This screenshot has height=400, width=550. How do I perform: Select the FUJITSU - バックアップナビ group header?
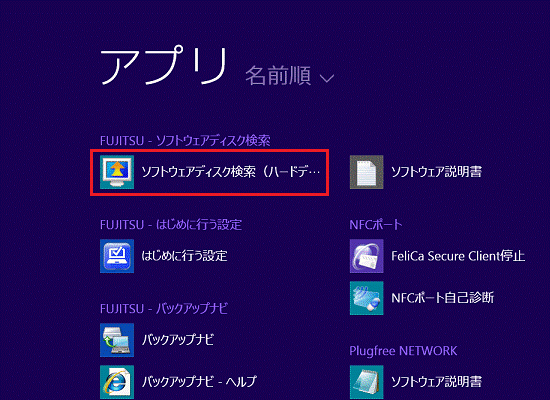pos(164,309)
